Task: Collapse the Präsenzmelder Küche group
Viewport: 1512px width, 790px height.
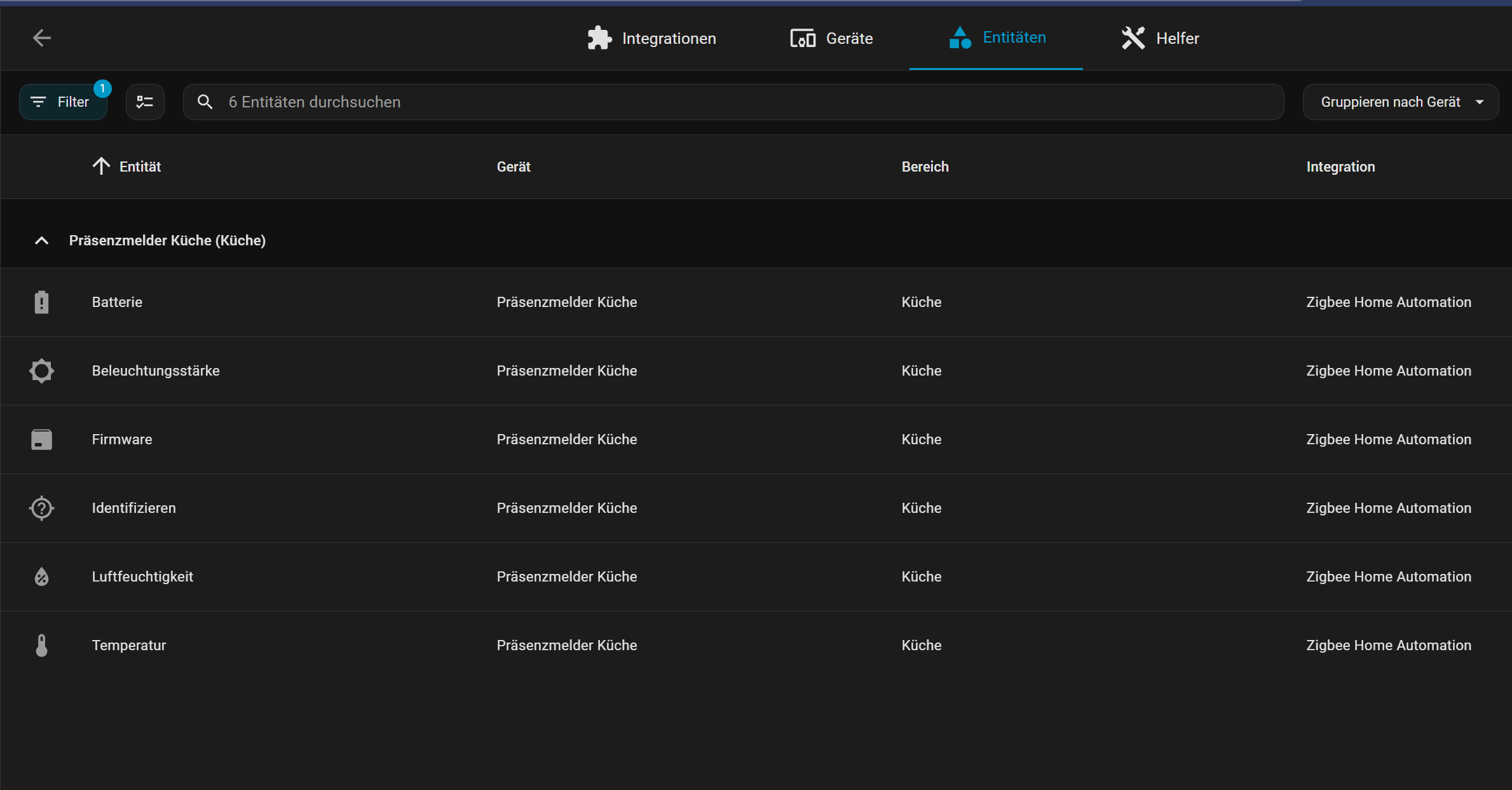Action: (x=41, y=241)
